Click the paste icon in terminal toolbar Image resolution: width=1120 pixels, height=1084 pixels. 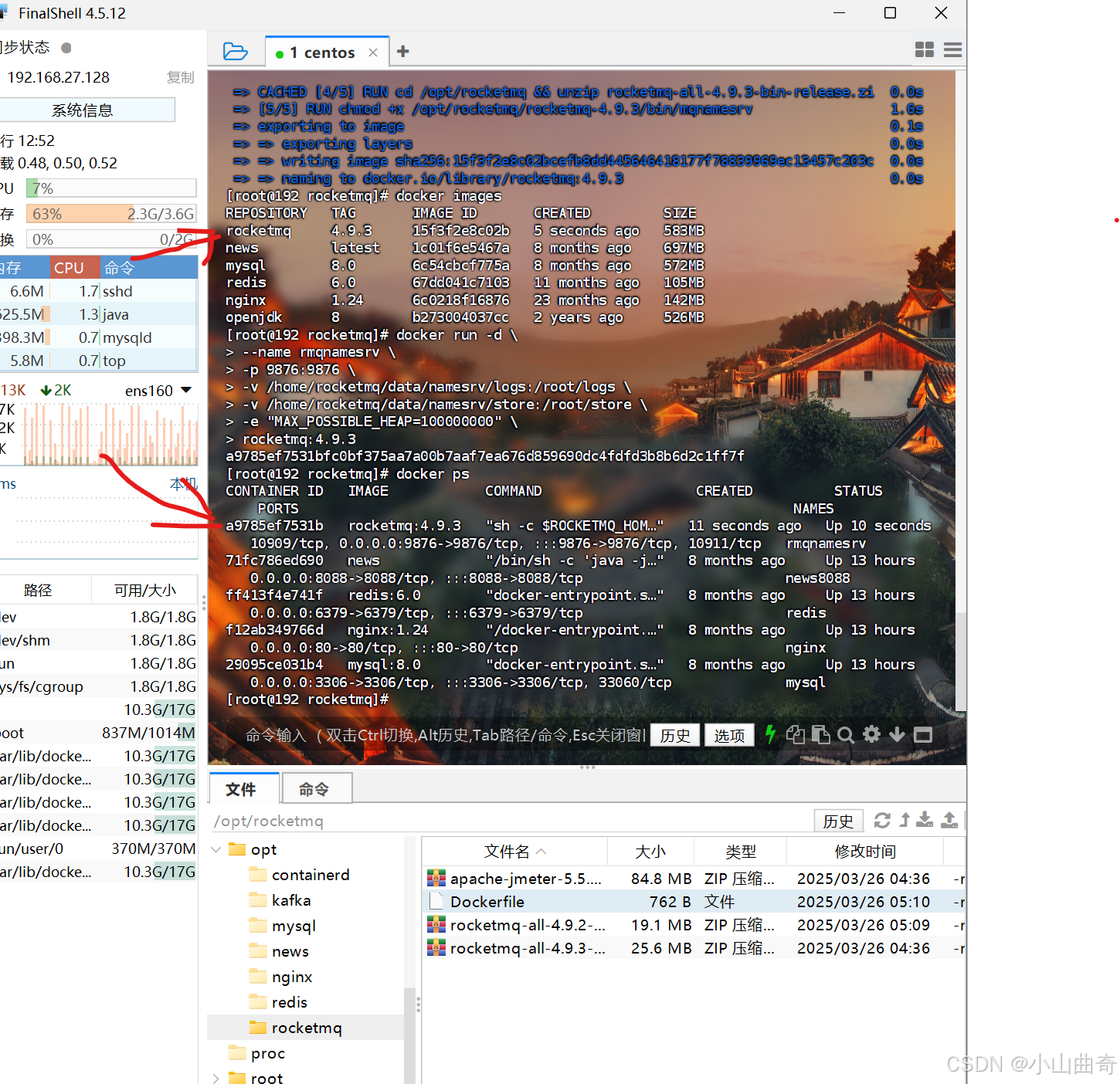[x=821, y=734]
